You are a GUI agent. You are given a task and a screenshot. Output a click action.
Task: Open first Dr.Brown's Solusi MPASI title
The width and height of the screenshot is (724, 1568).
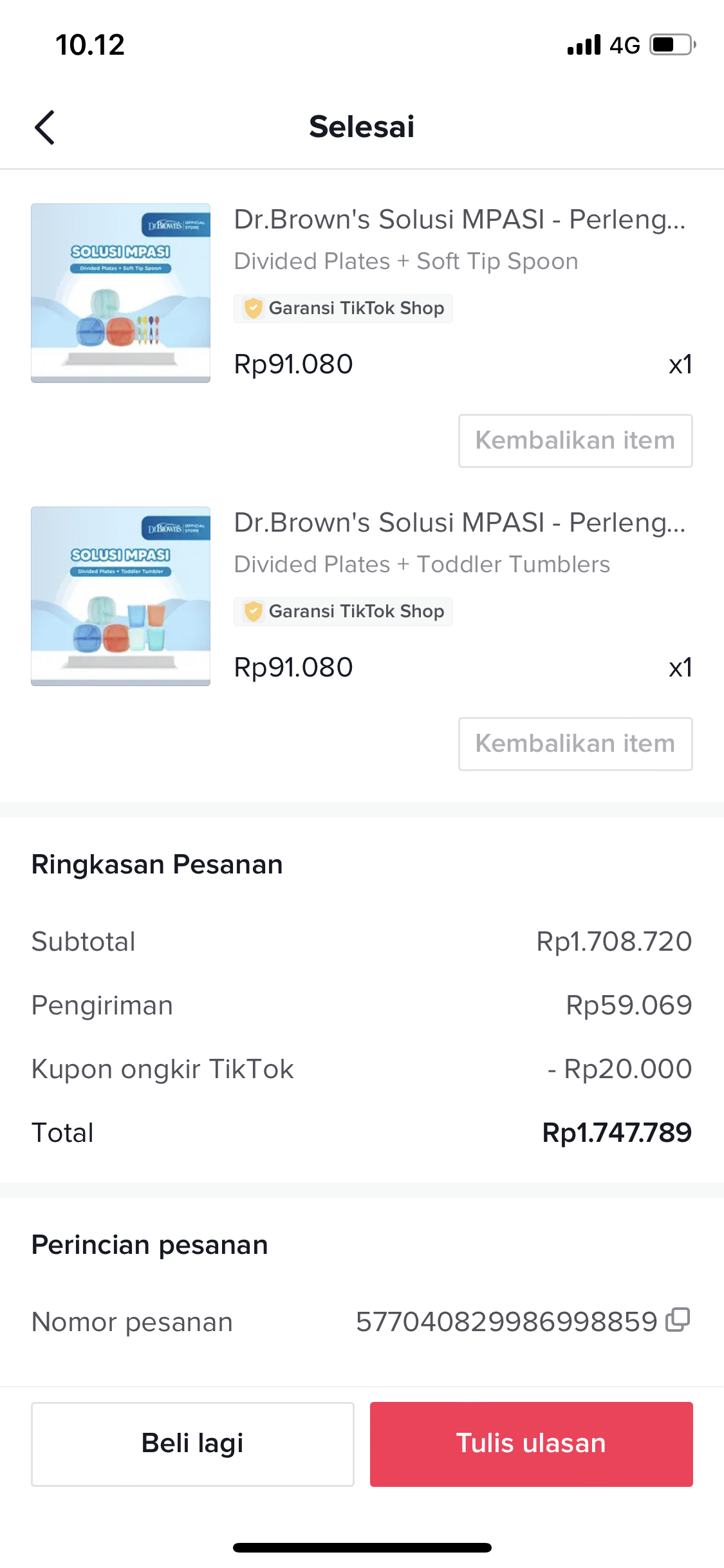(x=459, y=219)
